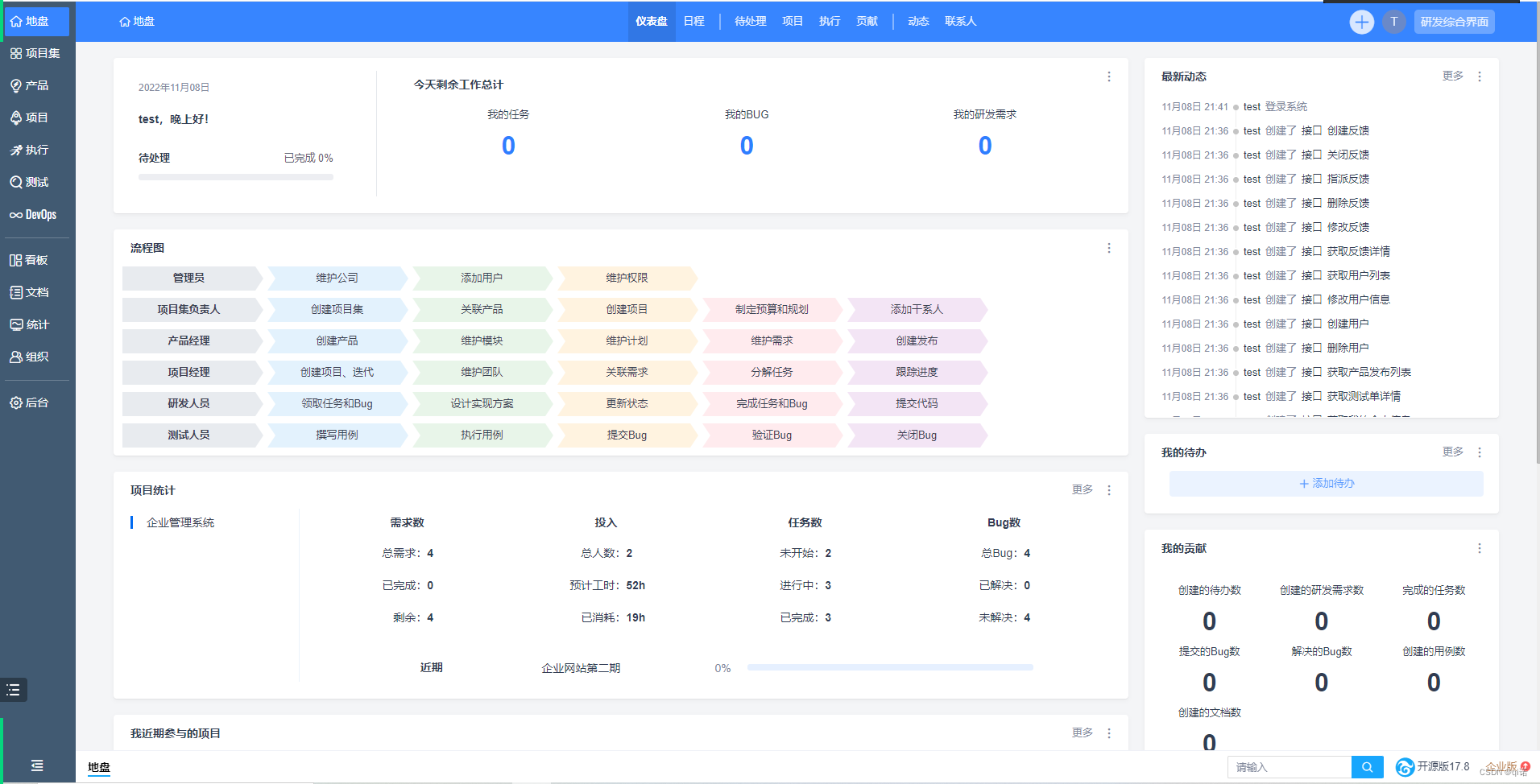Switch to the 日程 tab
The width and height of the screenshot is (1540, 784).
(x=694, y=22)
